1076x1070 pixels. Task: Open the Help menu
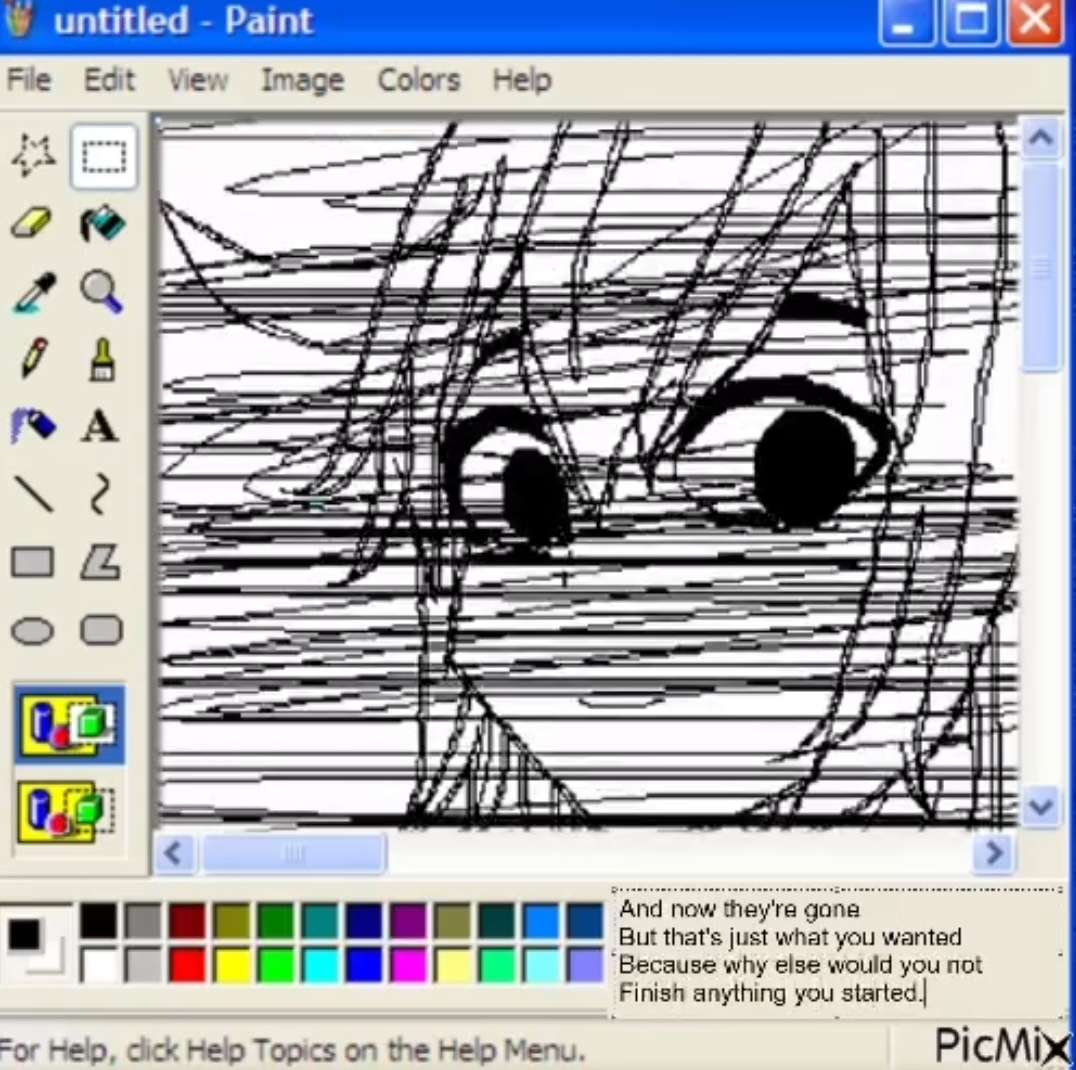522,80
